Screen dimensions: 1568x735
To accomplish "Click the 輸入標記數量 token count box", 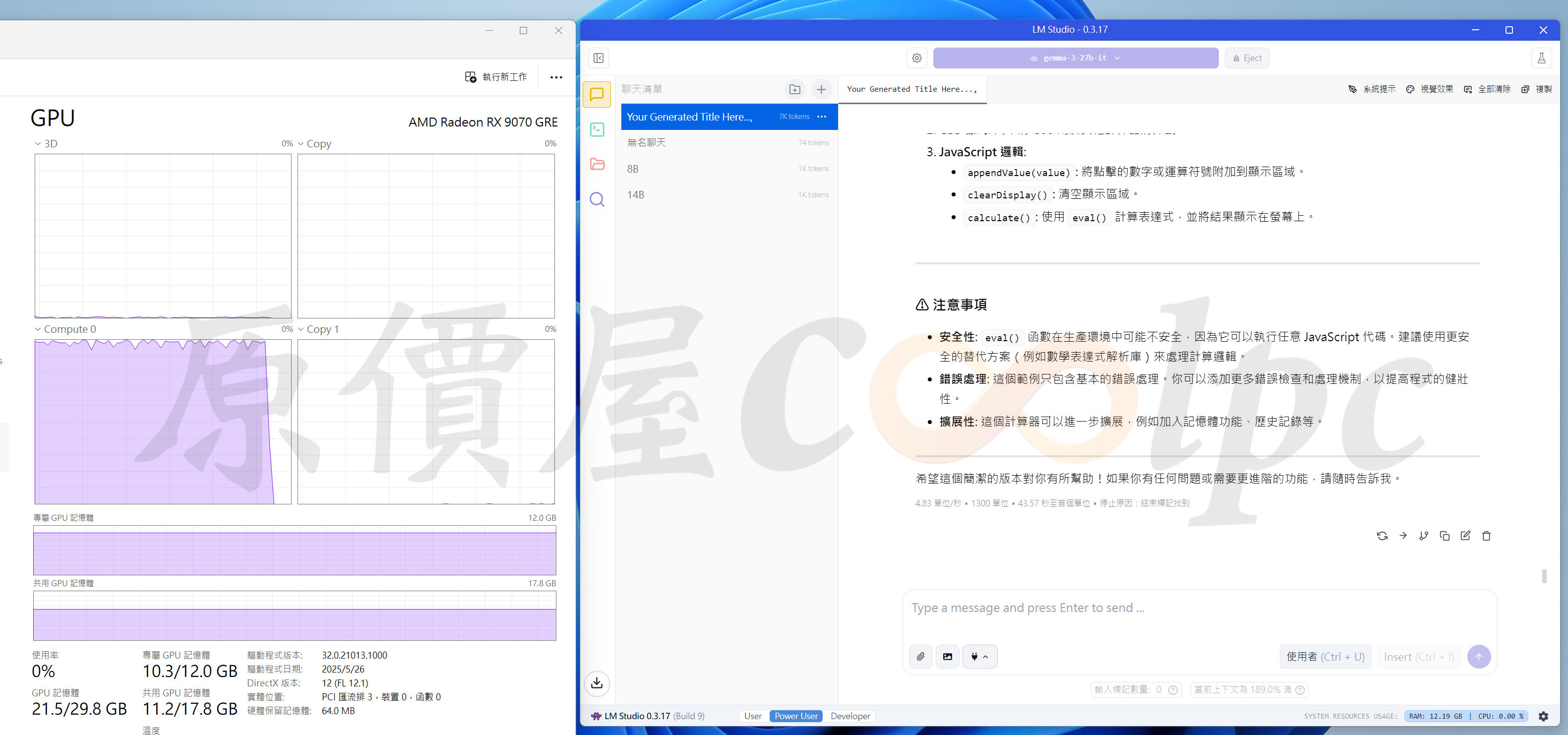I will pos(1136,690).
